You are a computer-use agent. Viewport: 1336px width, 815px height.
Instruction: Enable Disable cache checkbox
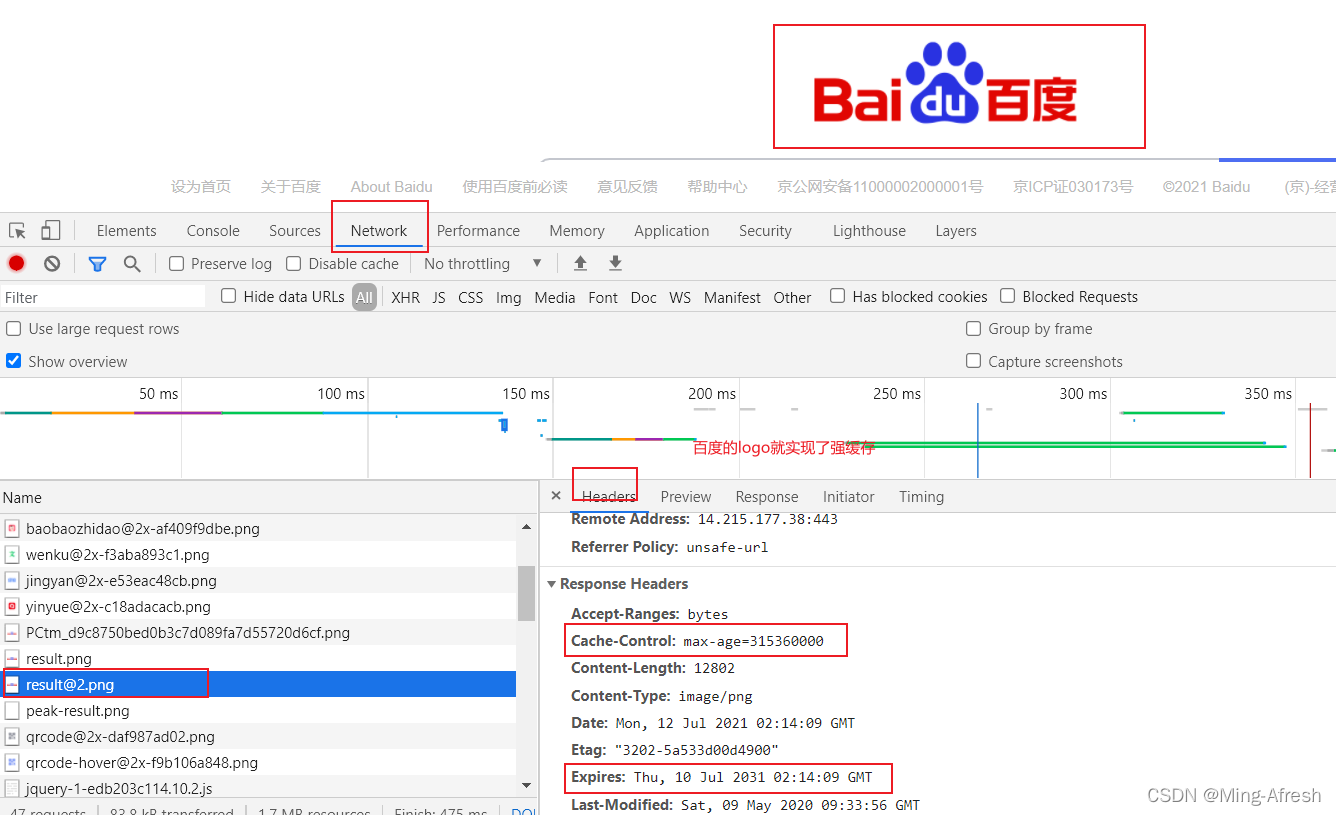point(293,263)
